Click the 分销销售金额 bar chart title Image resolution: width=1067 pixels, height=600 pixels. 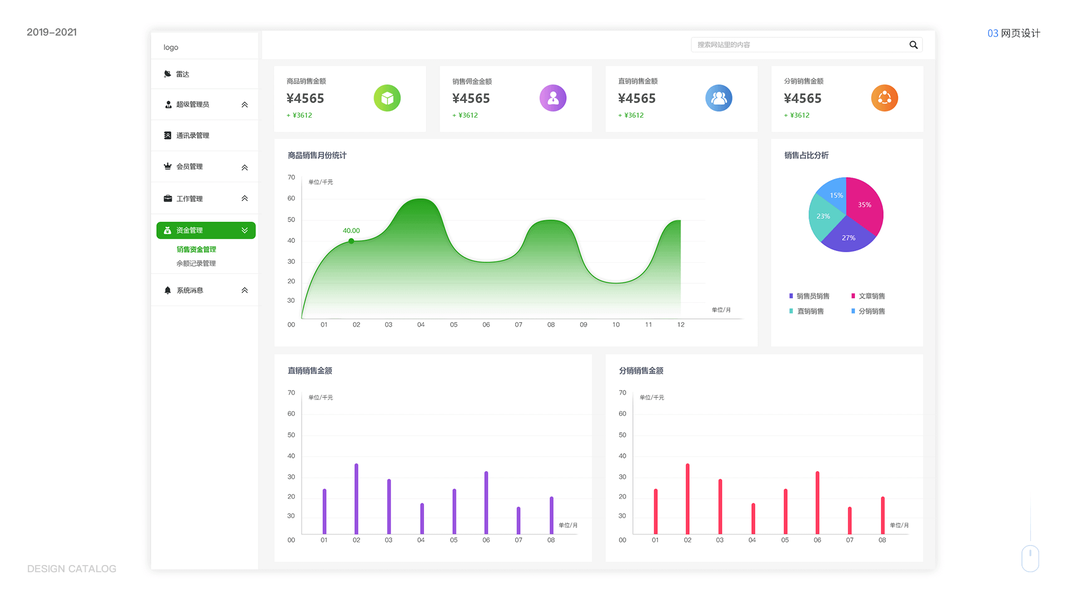click(641, 371)
